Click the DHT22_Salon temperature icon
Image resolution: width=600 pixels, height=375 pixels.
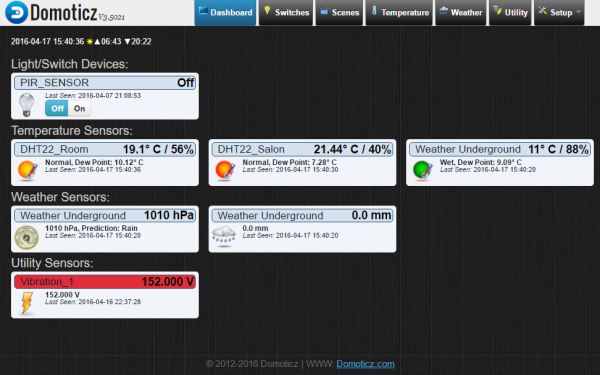pyautogui.click(x=225, y=170)
